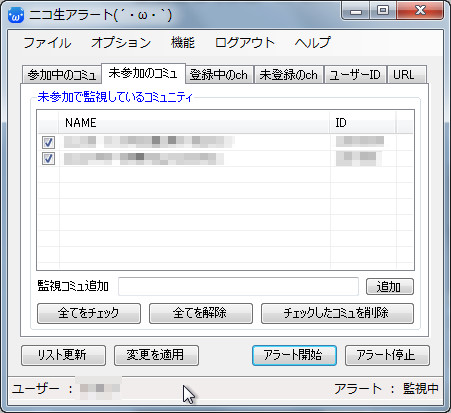The width and height of the screenshot is (451, 413).
Task: Open the 機能 menu
Action: click(x=183, y=43)
